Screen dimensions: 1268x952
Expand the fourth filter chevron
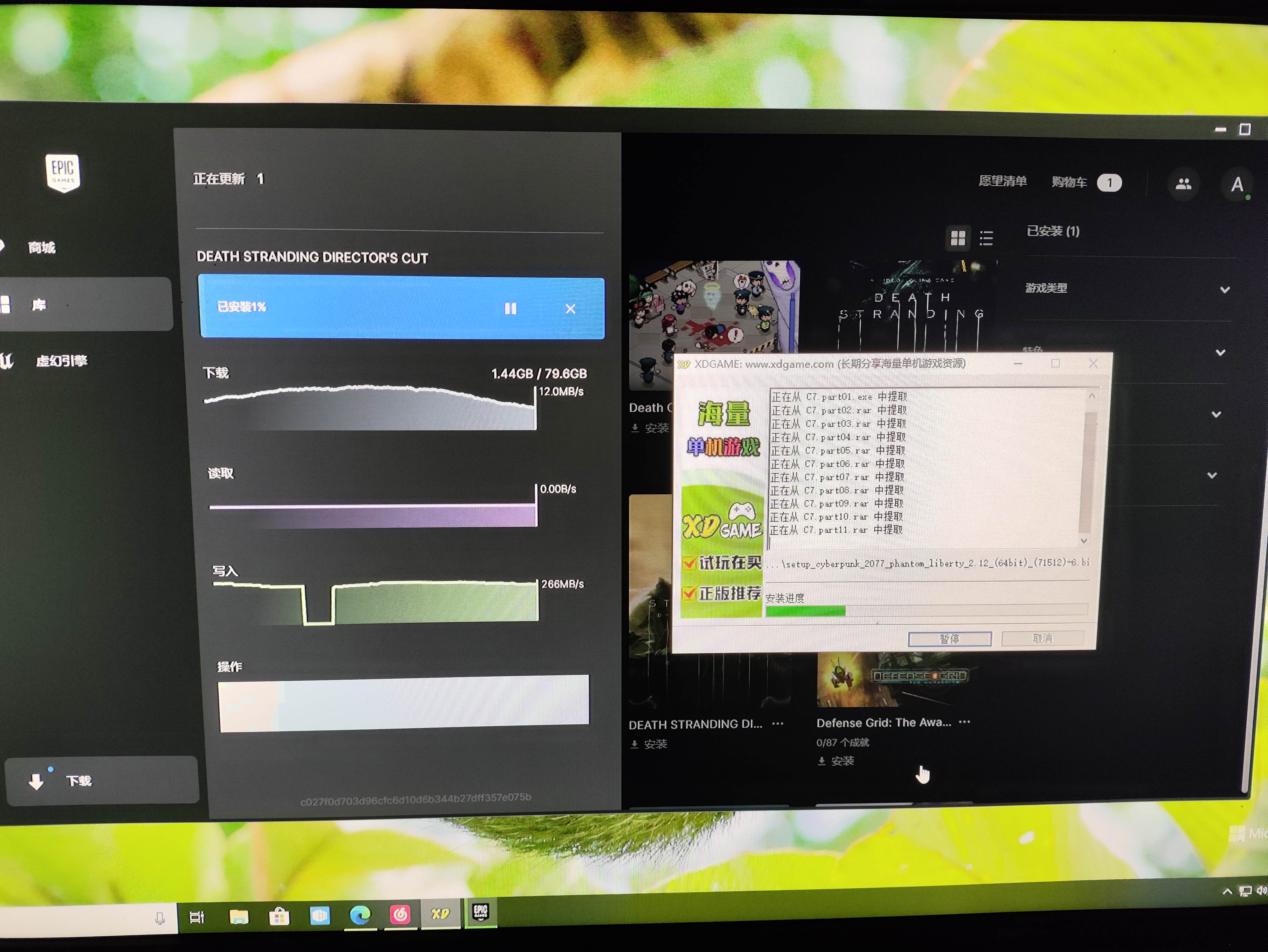coord(1212,475)
